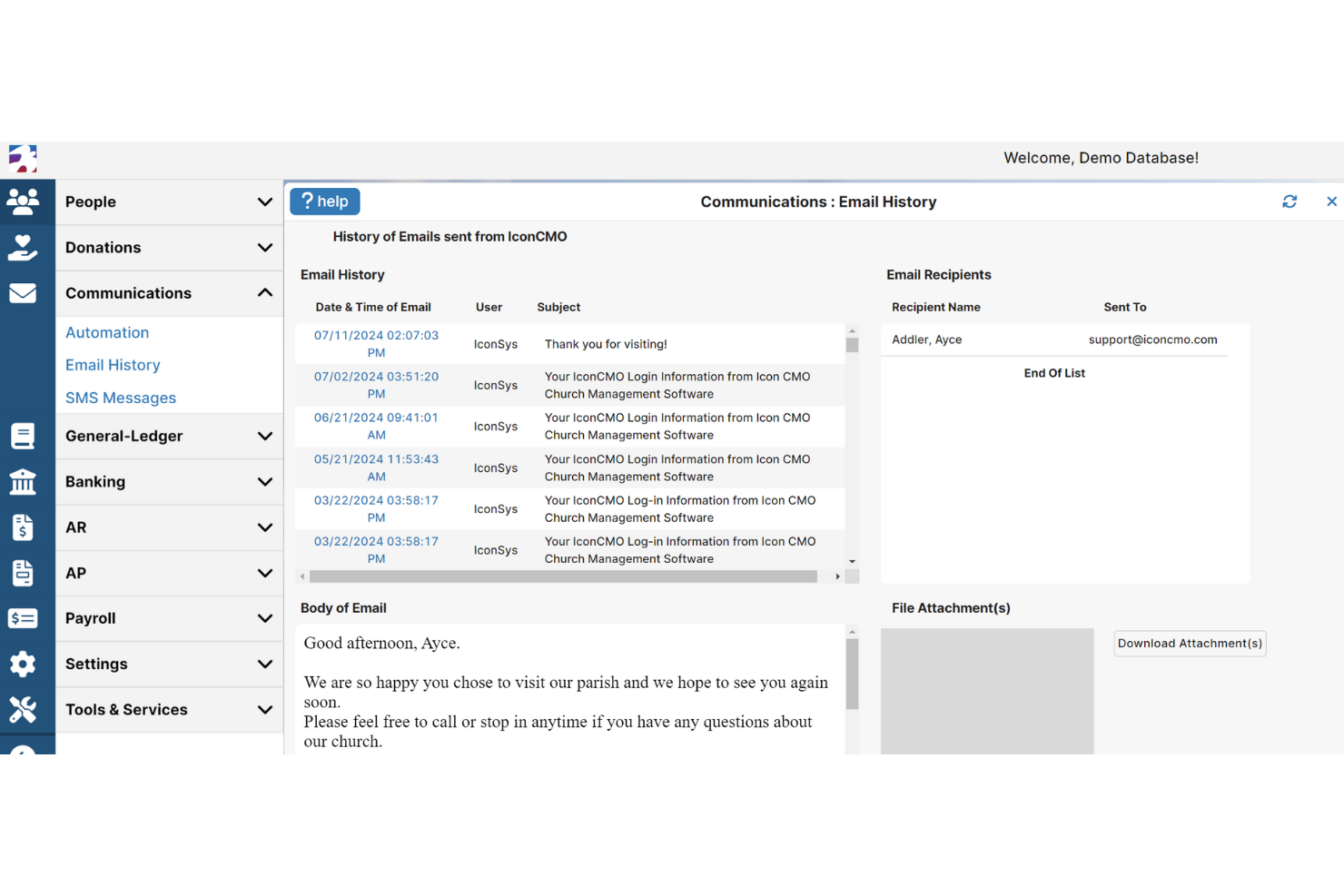Viewport: 1344px width, 896px height.
Task: Click the Download Attachment(s) button
Action: (x=1190, y=643)
